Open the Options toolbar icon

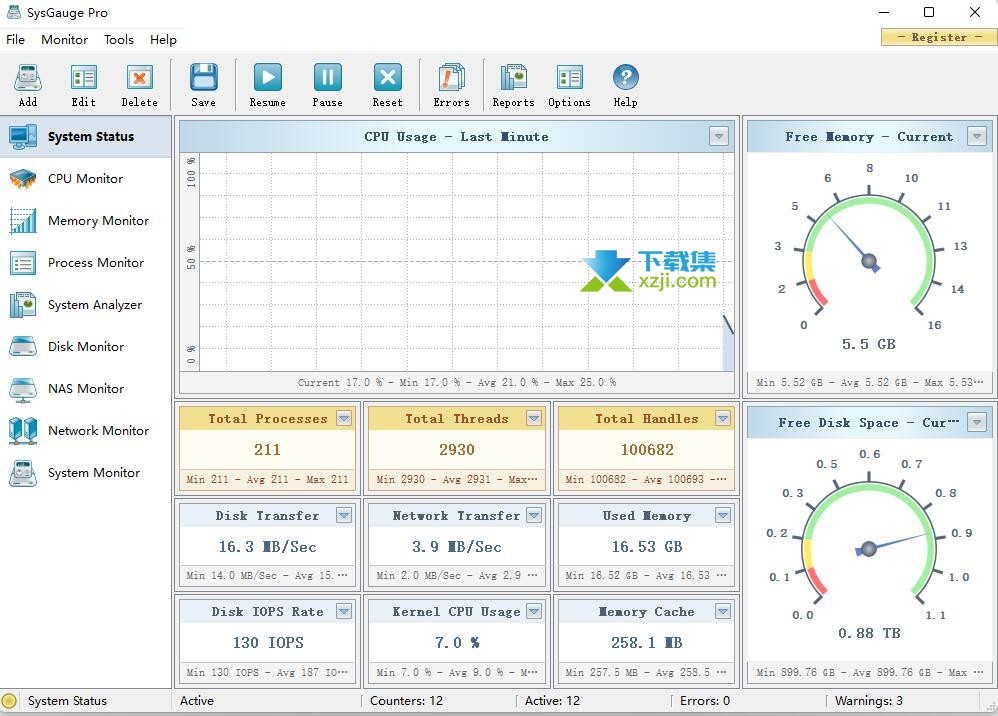570,78
